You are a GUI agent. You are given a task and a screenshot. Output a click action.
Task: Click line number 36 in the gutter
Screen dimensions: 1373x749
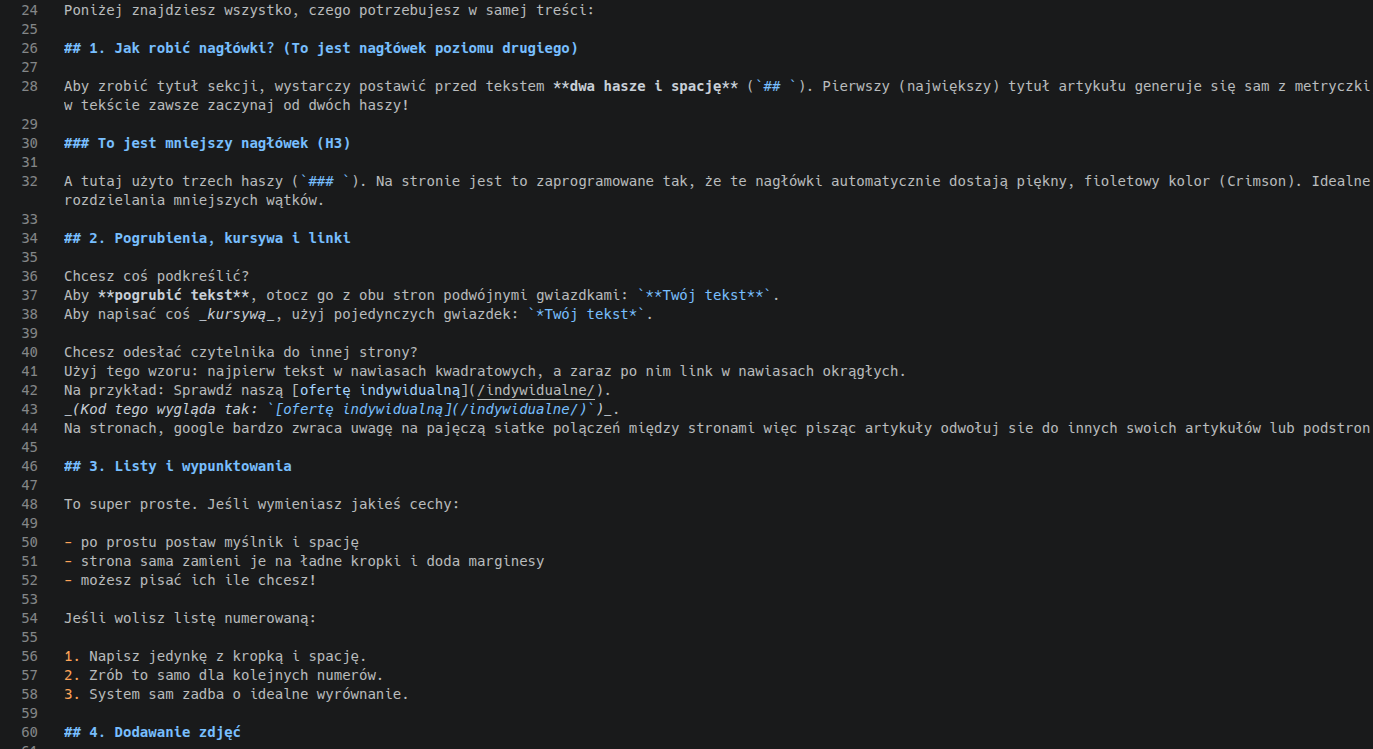(x=28, y=276)
